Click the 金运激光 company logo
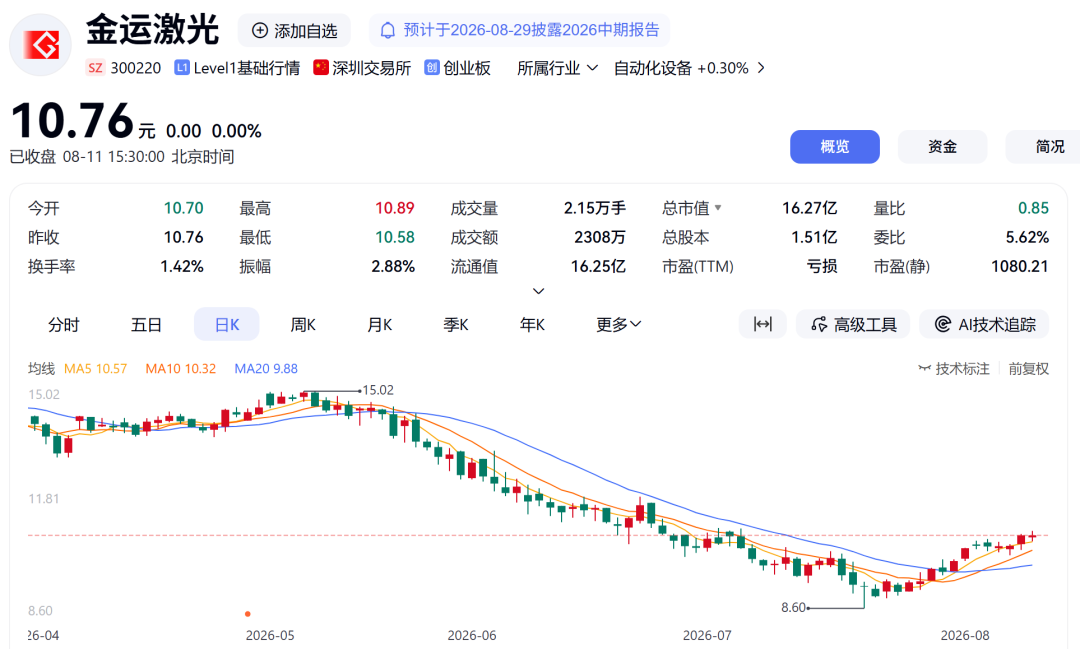This screenshot has height=649, width=1080. 41,45
